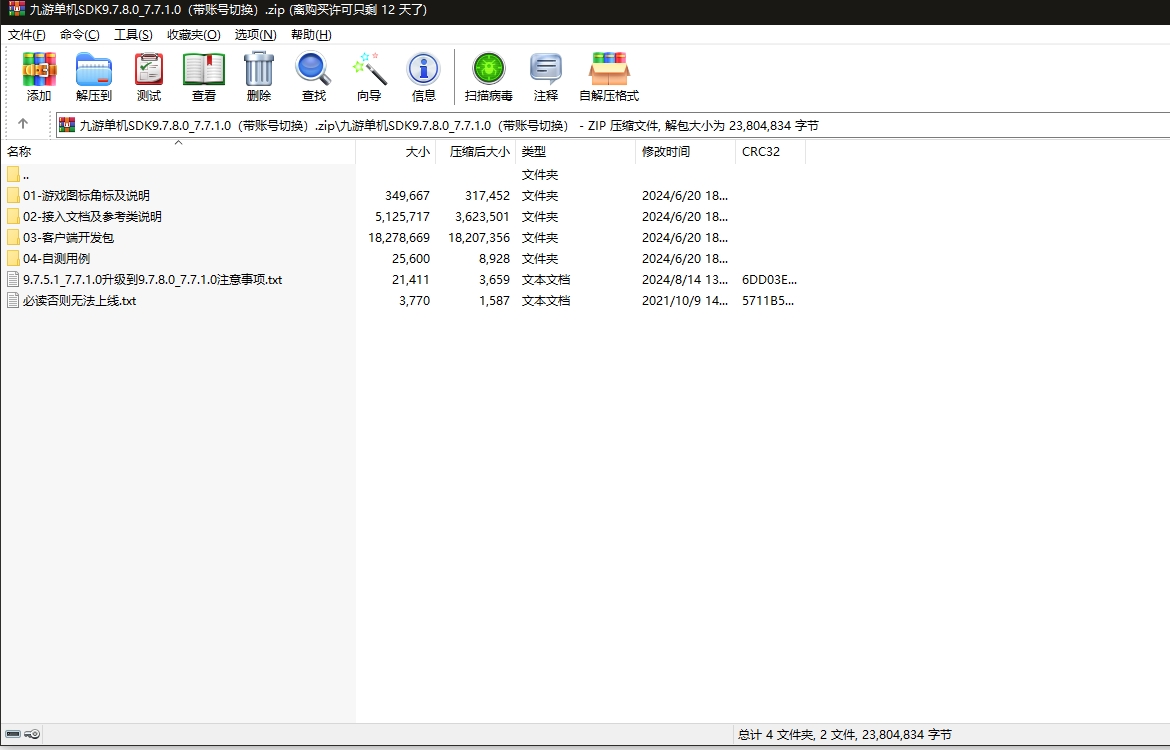Viewport: 1170px width, 750px height.
Task: Start 扫描病毒 (Virus Scan) tool
Action: (489, 76)
